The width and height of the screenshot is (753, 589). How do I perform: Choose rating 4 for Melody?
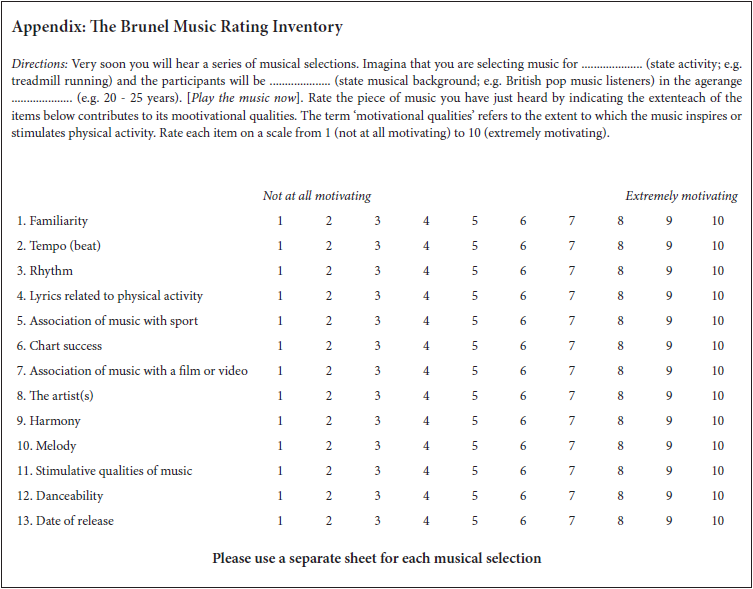coord(426,446)
